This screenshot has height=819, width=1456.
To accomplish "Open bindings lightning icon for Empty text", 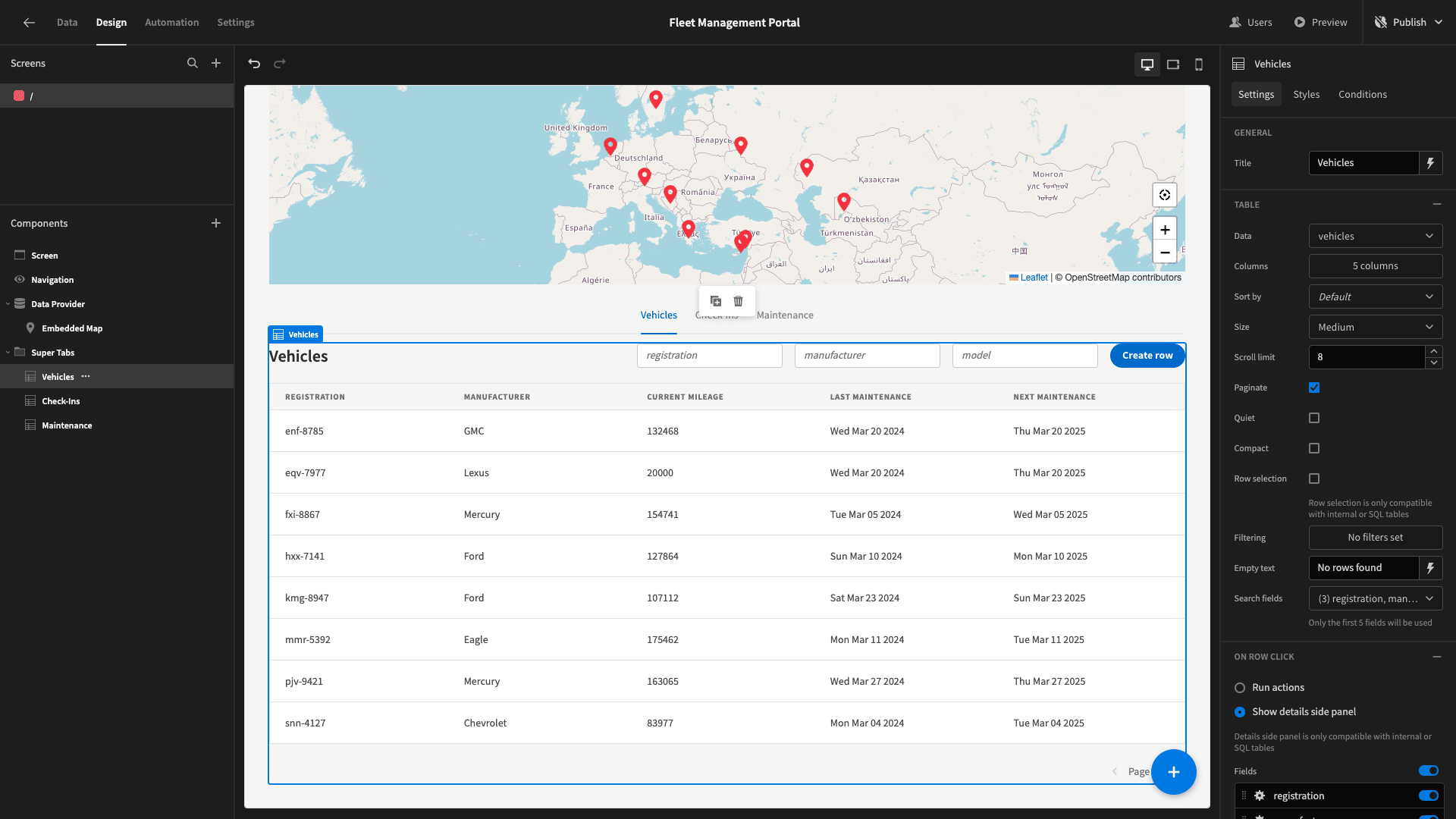I will 1431,568.
